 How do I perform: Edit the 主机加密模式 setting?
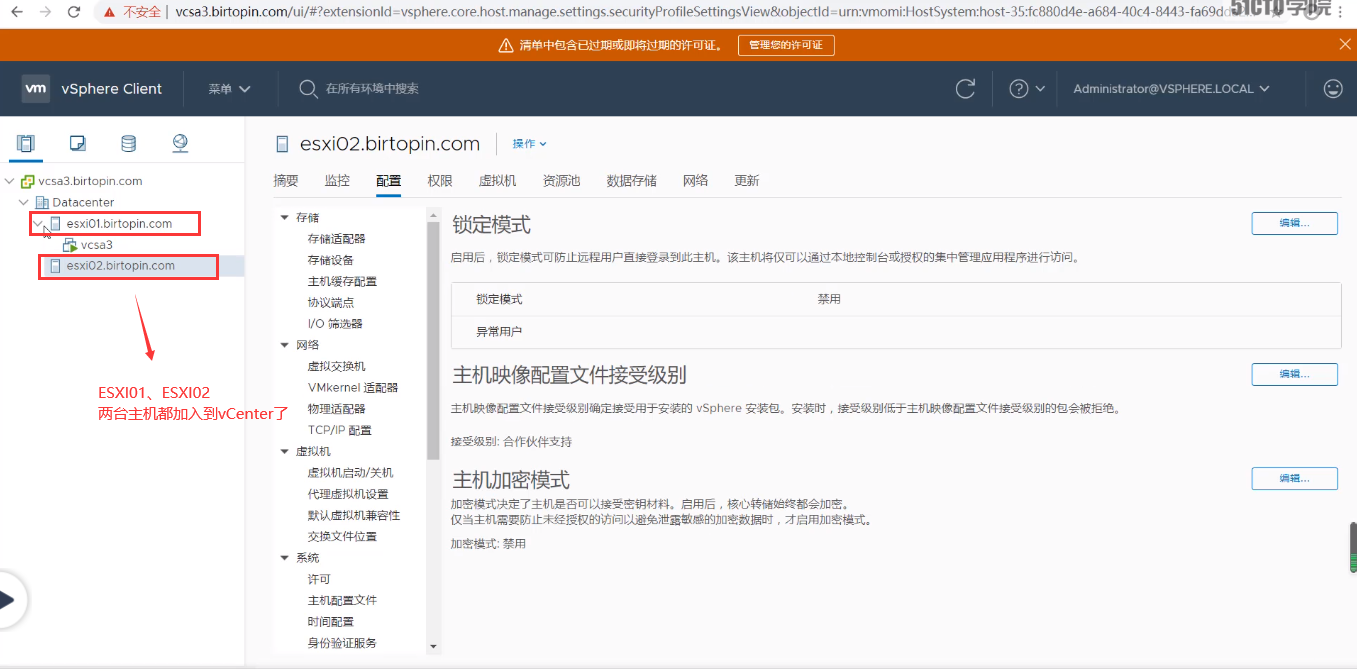1294,479
